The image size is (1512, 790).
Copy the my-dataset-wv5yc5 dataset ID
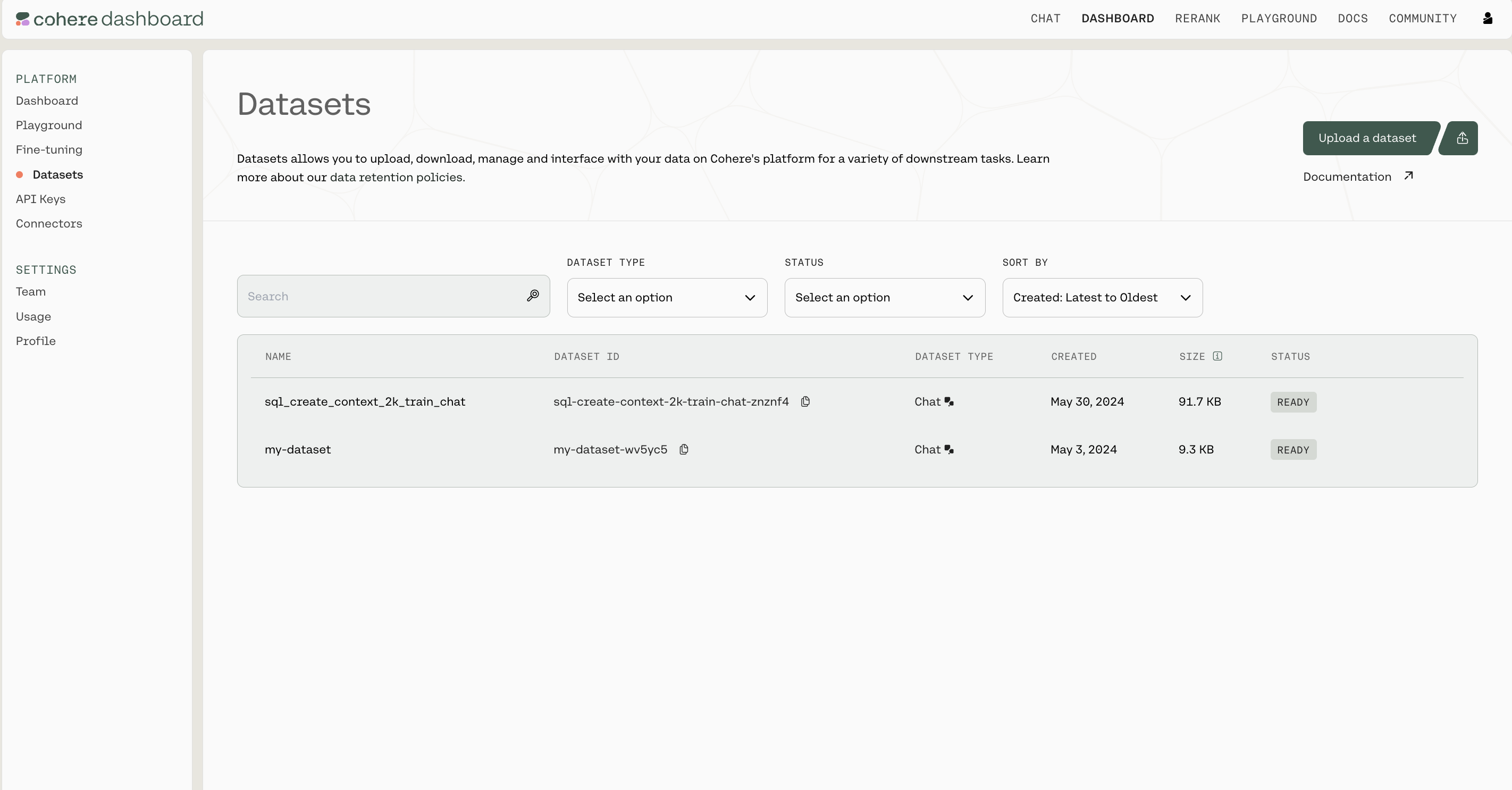[683, 450]
